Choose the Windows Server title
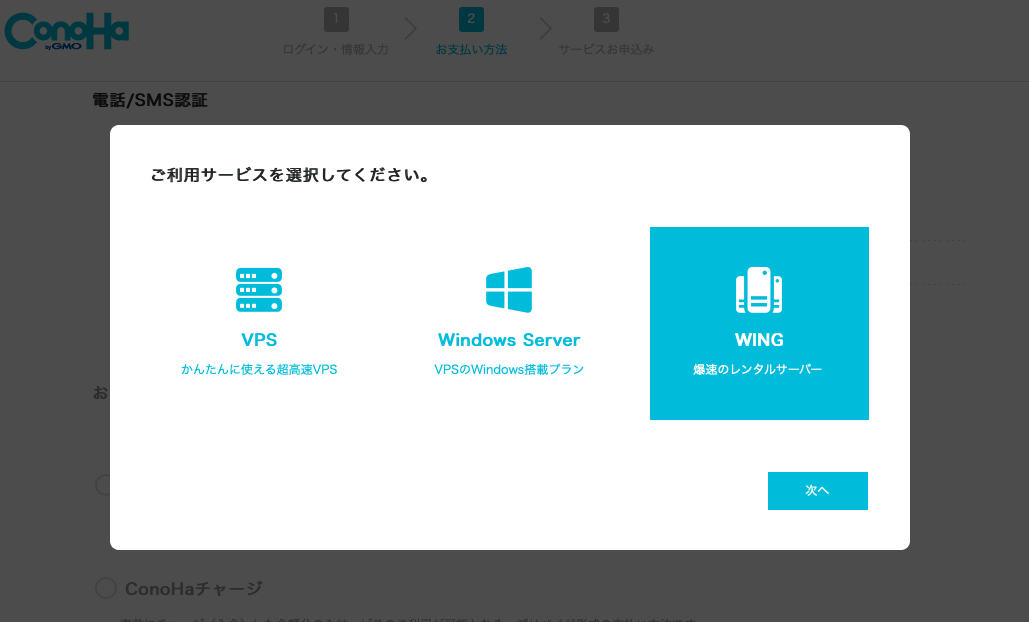 click(509, 340)
